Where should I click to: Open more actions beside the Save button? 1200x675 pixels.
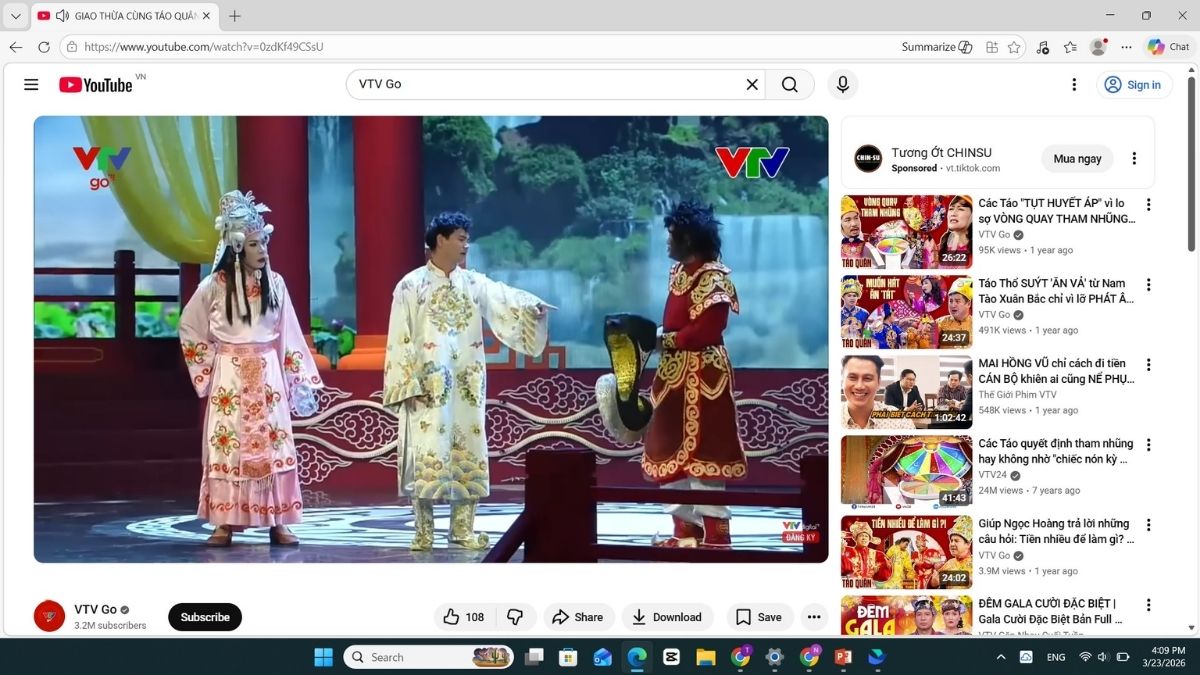(813, 617)
